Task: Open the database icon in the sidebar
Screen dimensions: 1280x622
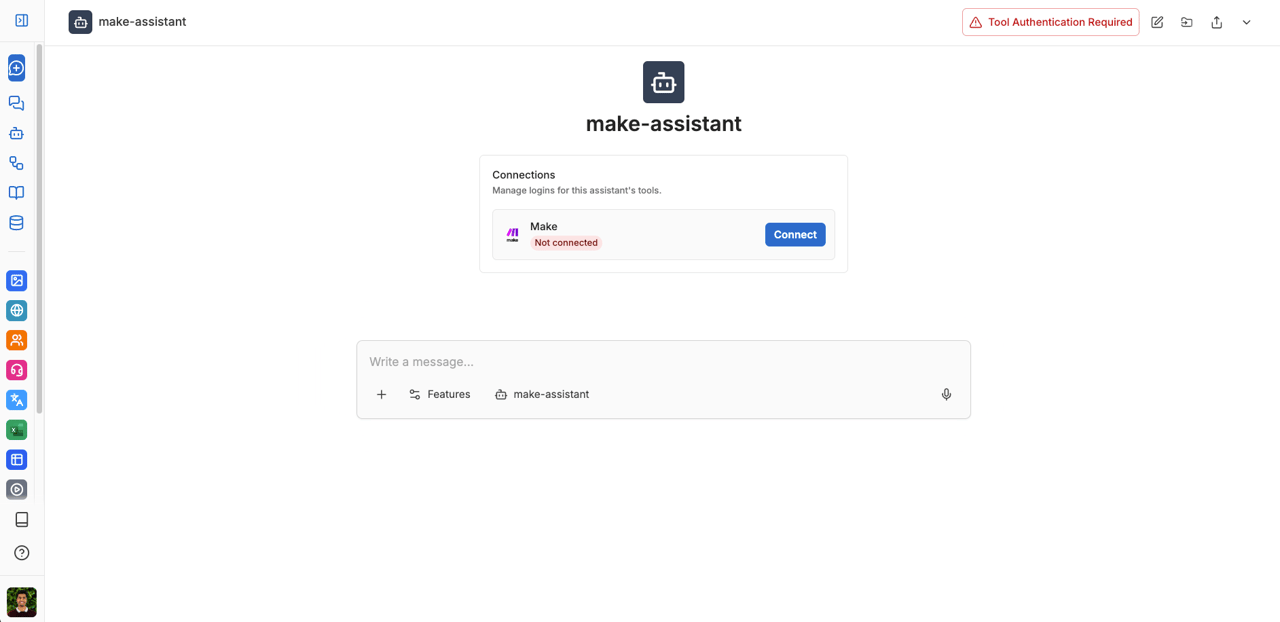Action: [17, 223]
